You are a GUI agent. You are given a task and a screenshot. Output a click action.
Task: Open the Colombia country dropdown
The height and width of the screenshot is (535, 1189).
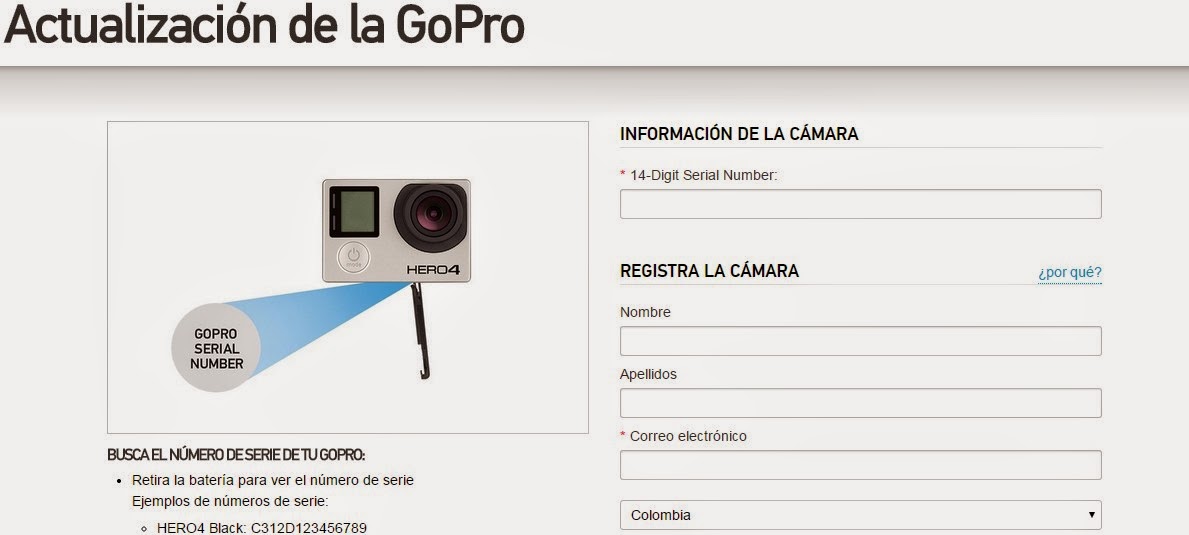(860, 515)
